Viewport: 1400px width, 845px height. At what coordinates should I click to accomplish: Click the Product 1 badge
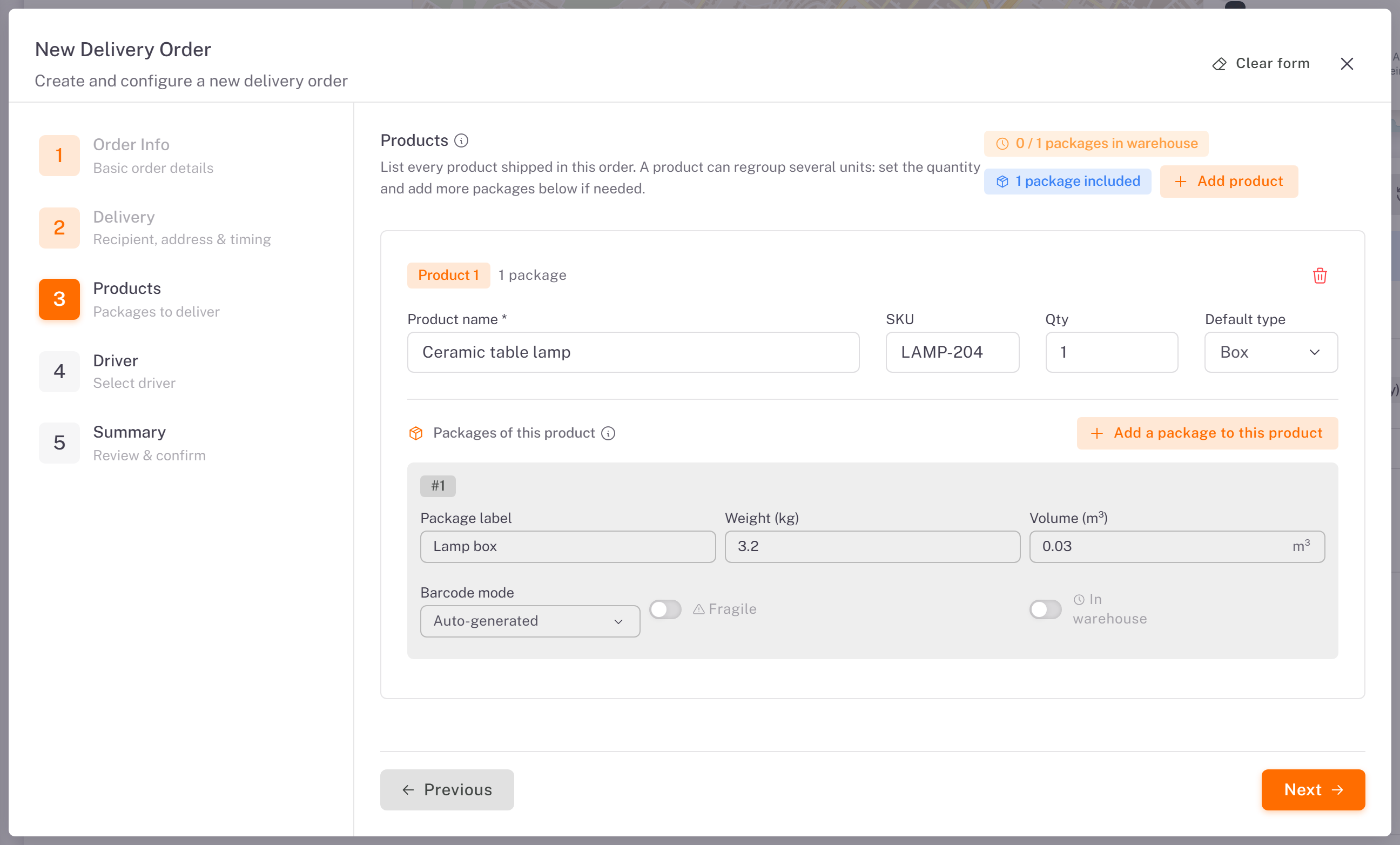pyautogui.click(x=448, y=276)
